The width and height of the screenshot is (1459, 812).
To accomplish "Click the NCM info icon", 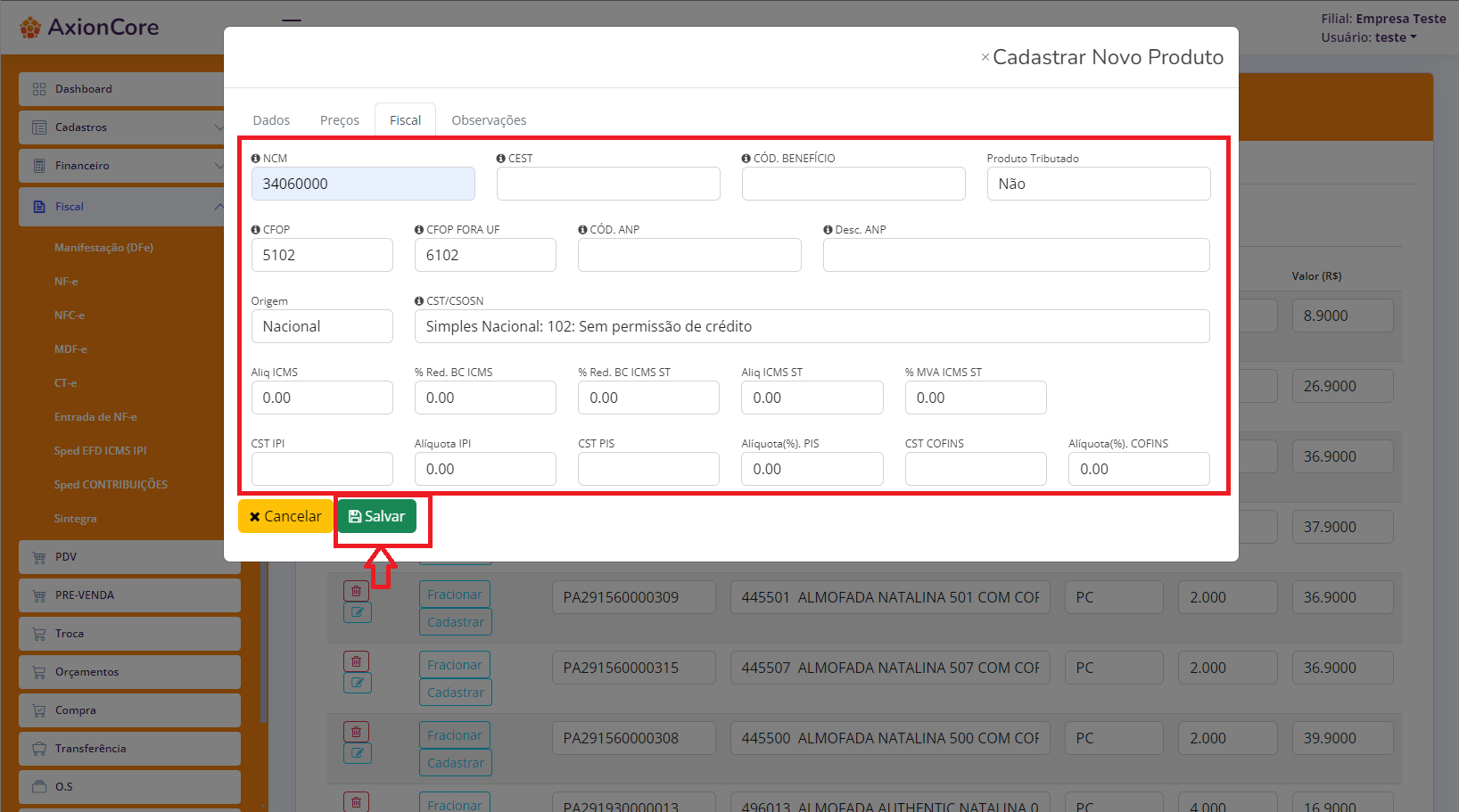I will 256,159.
